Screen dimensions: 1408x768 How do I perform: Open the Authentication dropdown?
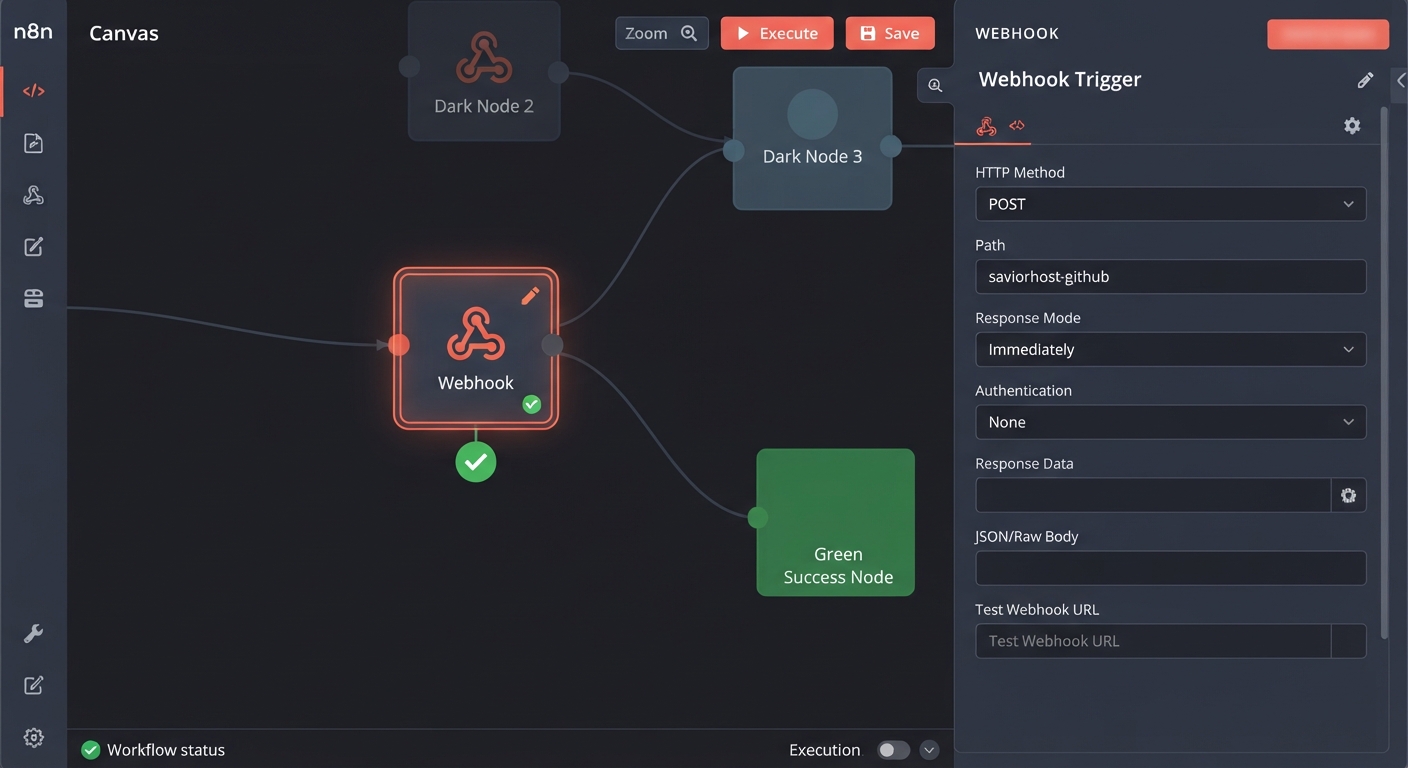tap(1171, 422)
